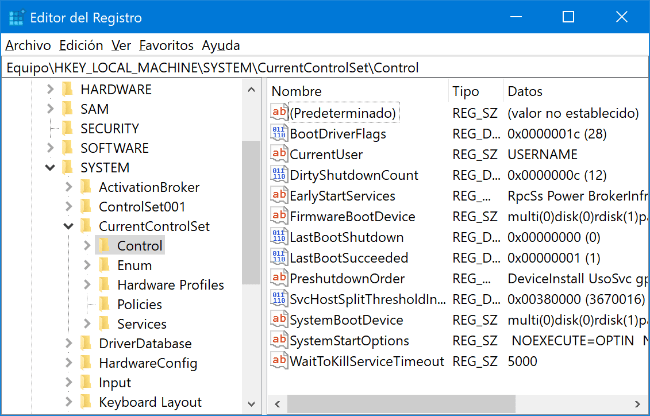Click the Policies folder icon

tap(104, 304)
